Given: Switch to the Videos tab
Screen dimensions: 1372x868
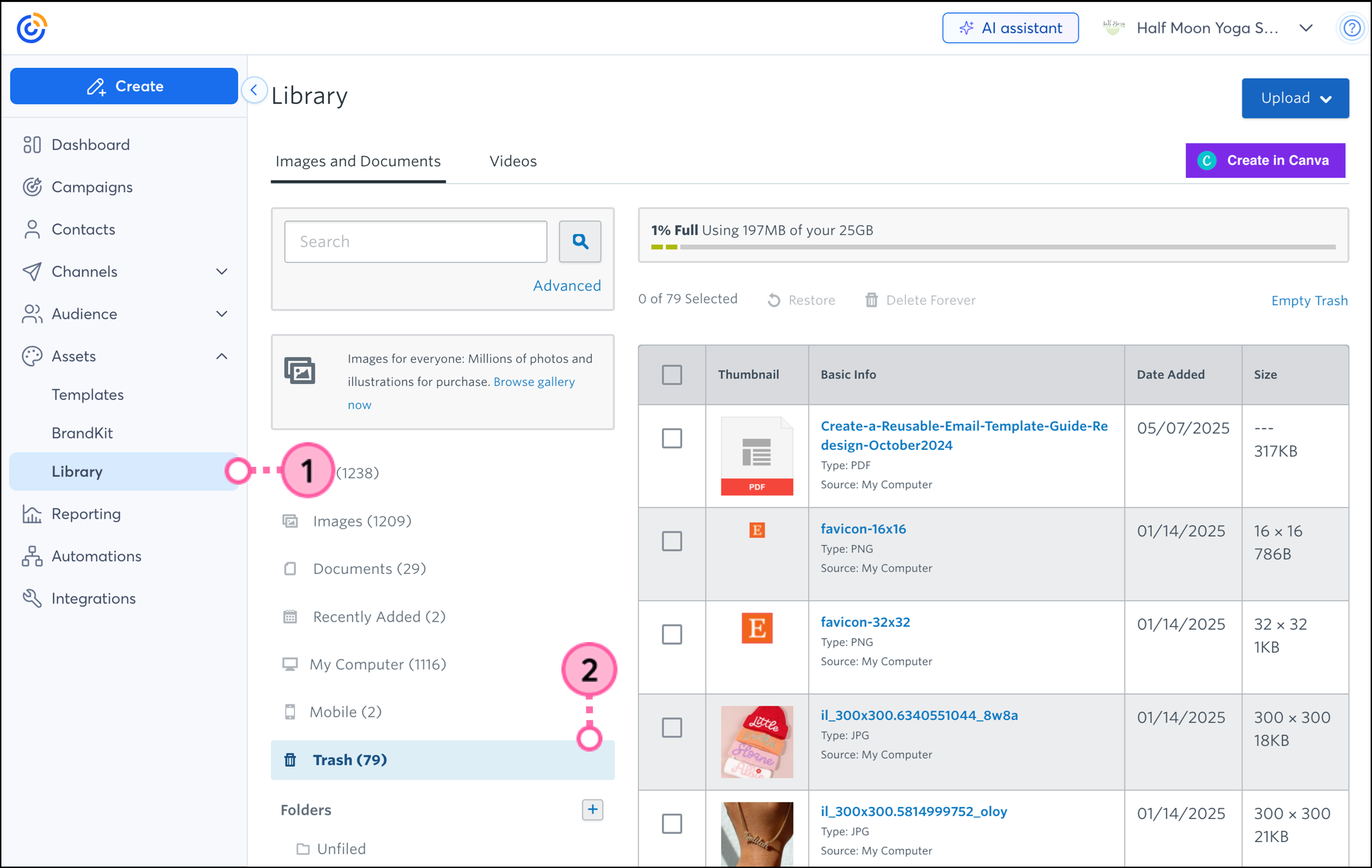Looking at the screenshot, I should [x=513, y=161].
